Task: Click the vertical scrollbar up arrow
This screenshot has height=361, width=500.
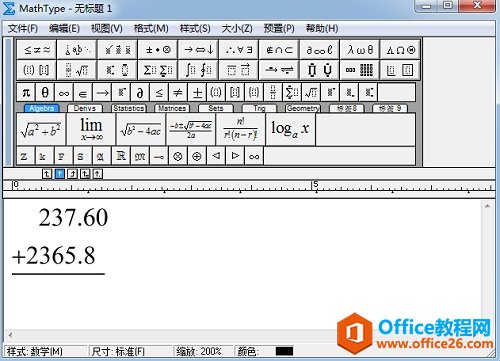Action: pyautogui.click(x=487, y=206)
